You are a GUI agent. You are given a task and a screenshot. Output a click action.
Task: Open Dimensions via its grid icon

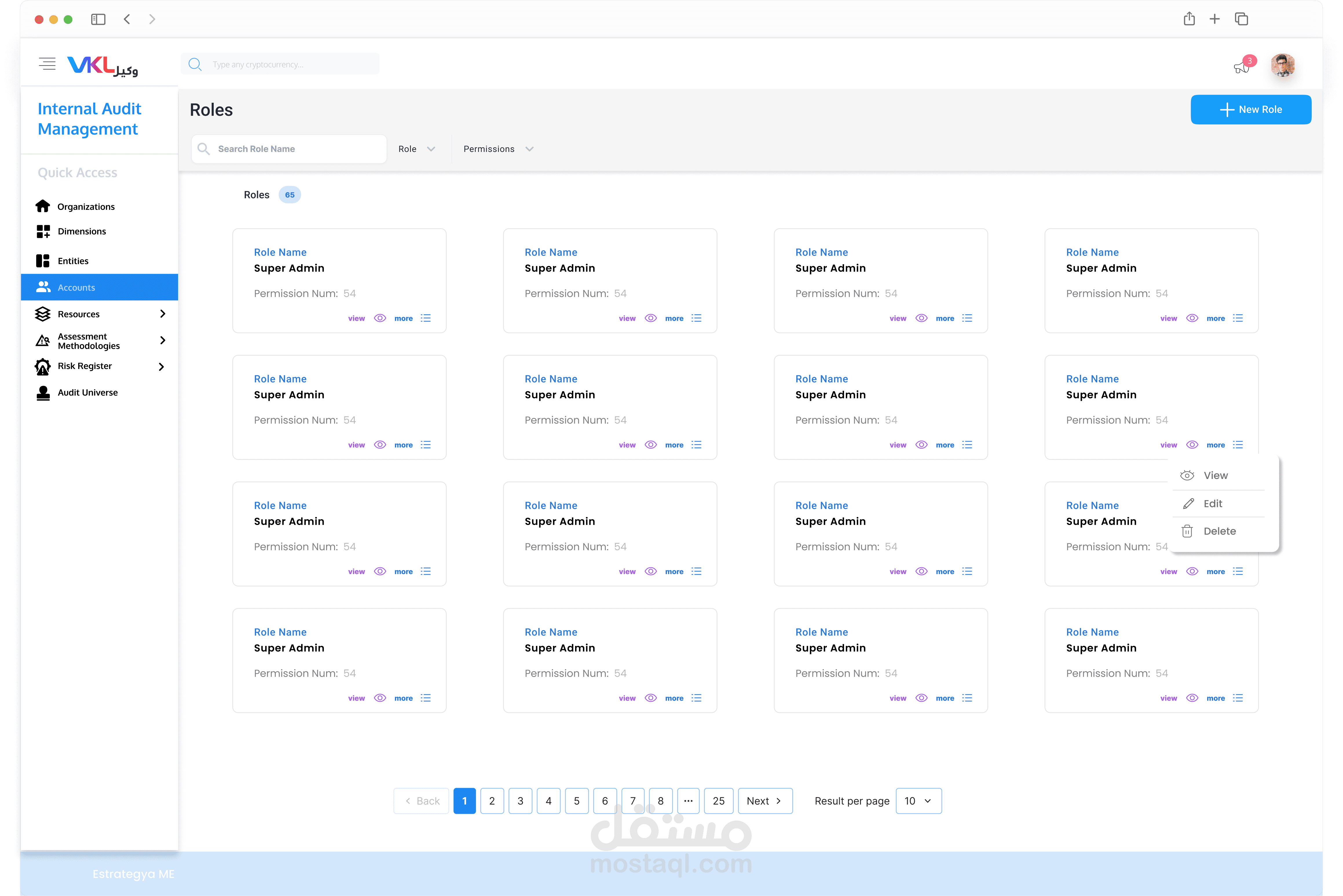tap(43, 231)
